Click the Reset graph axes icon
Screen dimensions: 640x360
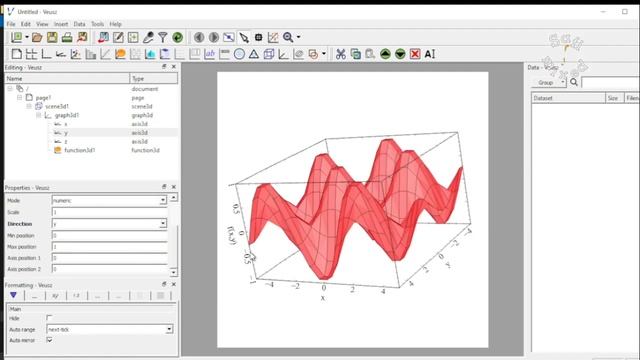pyautogui.click(x=273, y=38)
